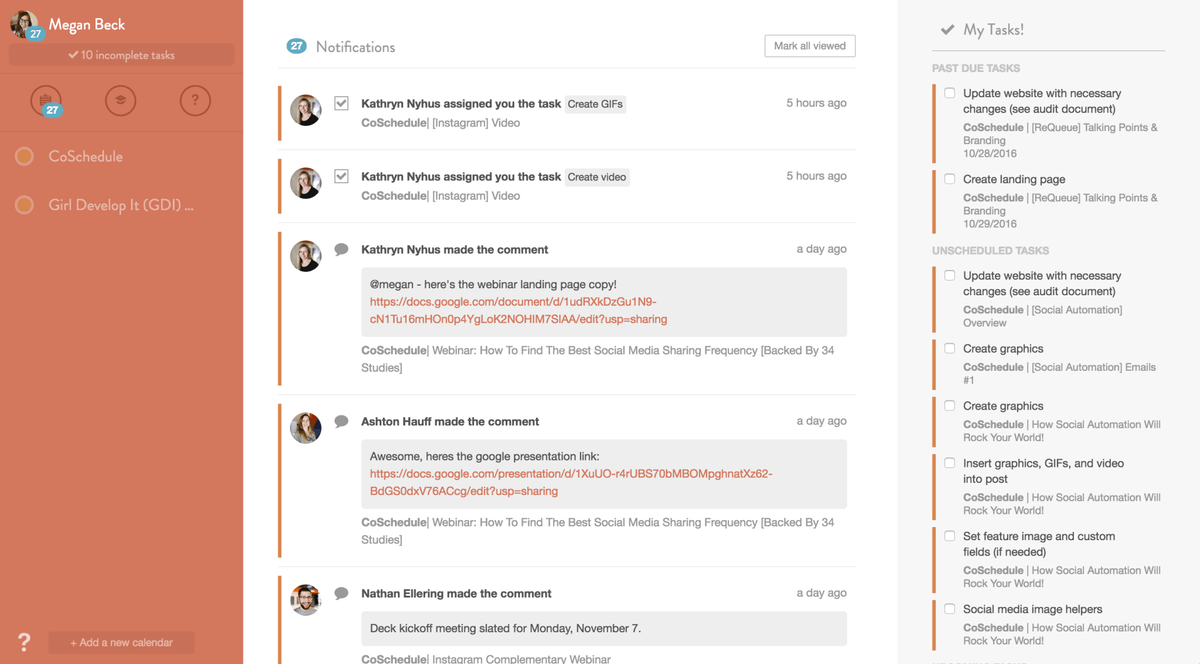Click + Add a new calendar button
The height and width of the screenshot is (664, 1200).
[x=121, y=643]
